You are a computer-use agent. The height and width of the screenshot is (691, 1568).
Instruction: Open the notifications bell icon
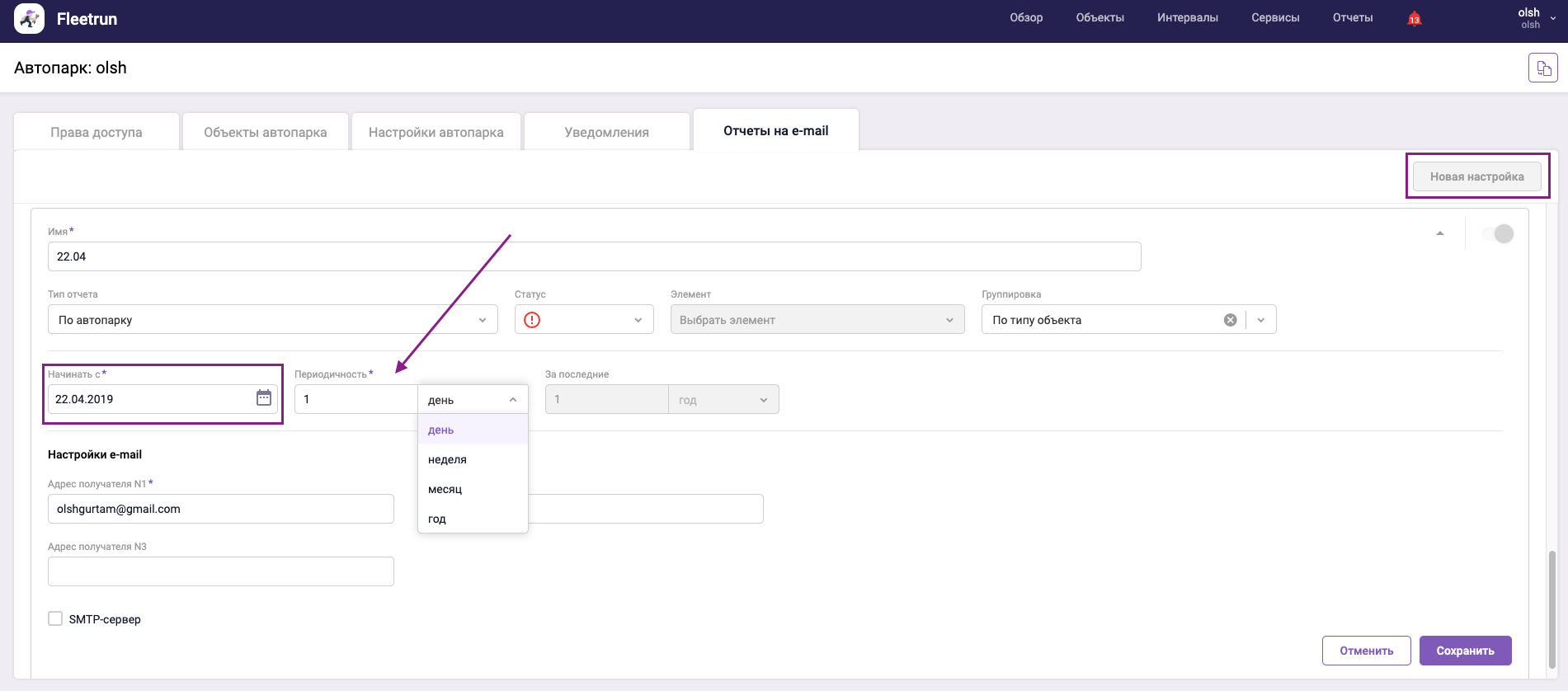(x=1414, y=19)
